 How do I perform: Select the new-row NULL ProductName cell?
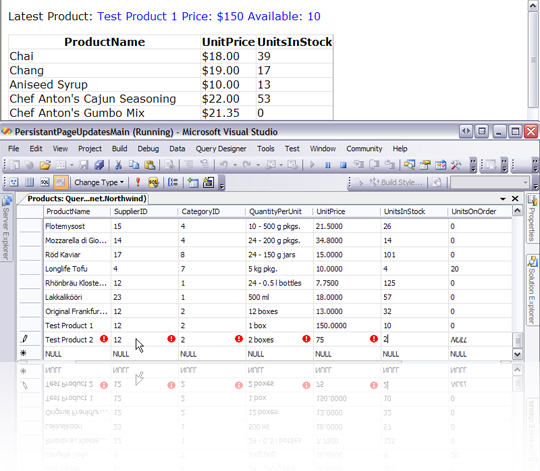[77, 354]
